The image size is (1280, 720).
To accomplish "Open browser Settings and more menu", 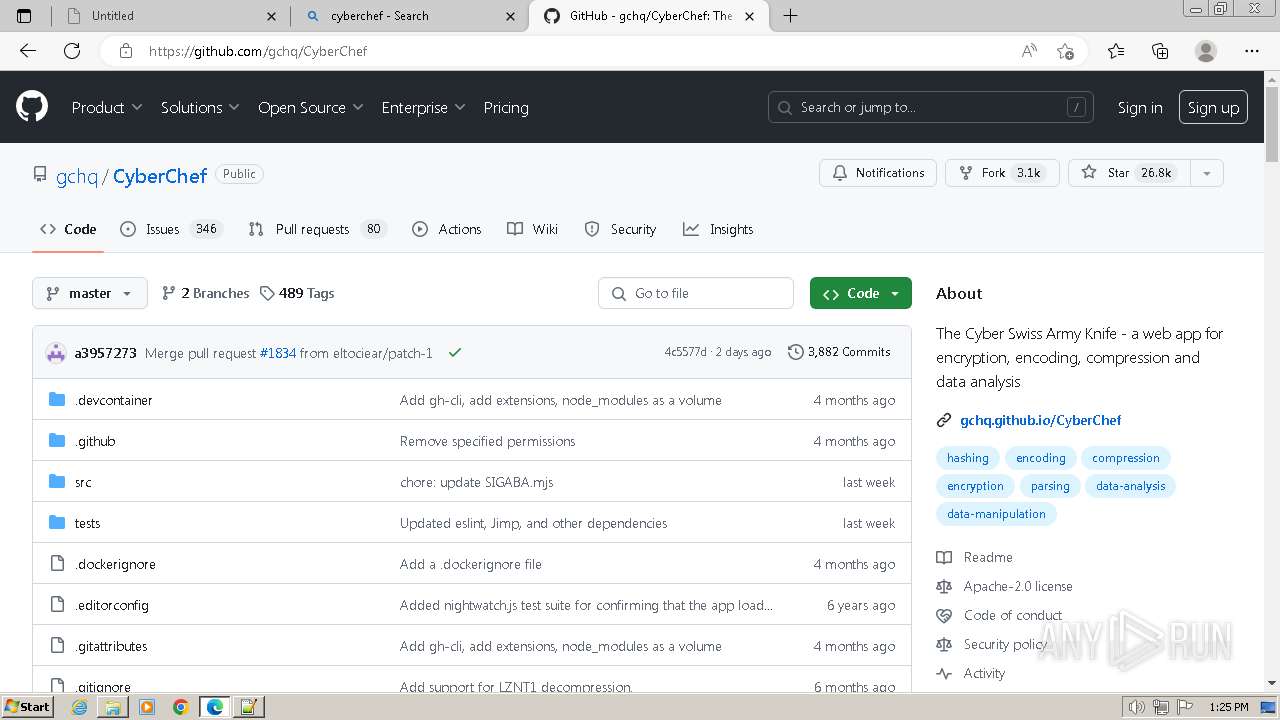I will pos(1252,51).
